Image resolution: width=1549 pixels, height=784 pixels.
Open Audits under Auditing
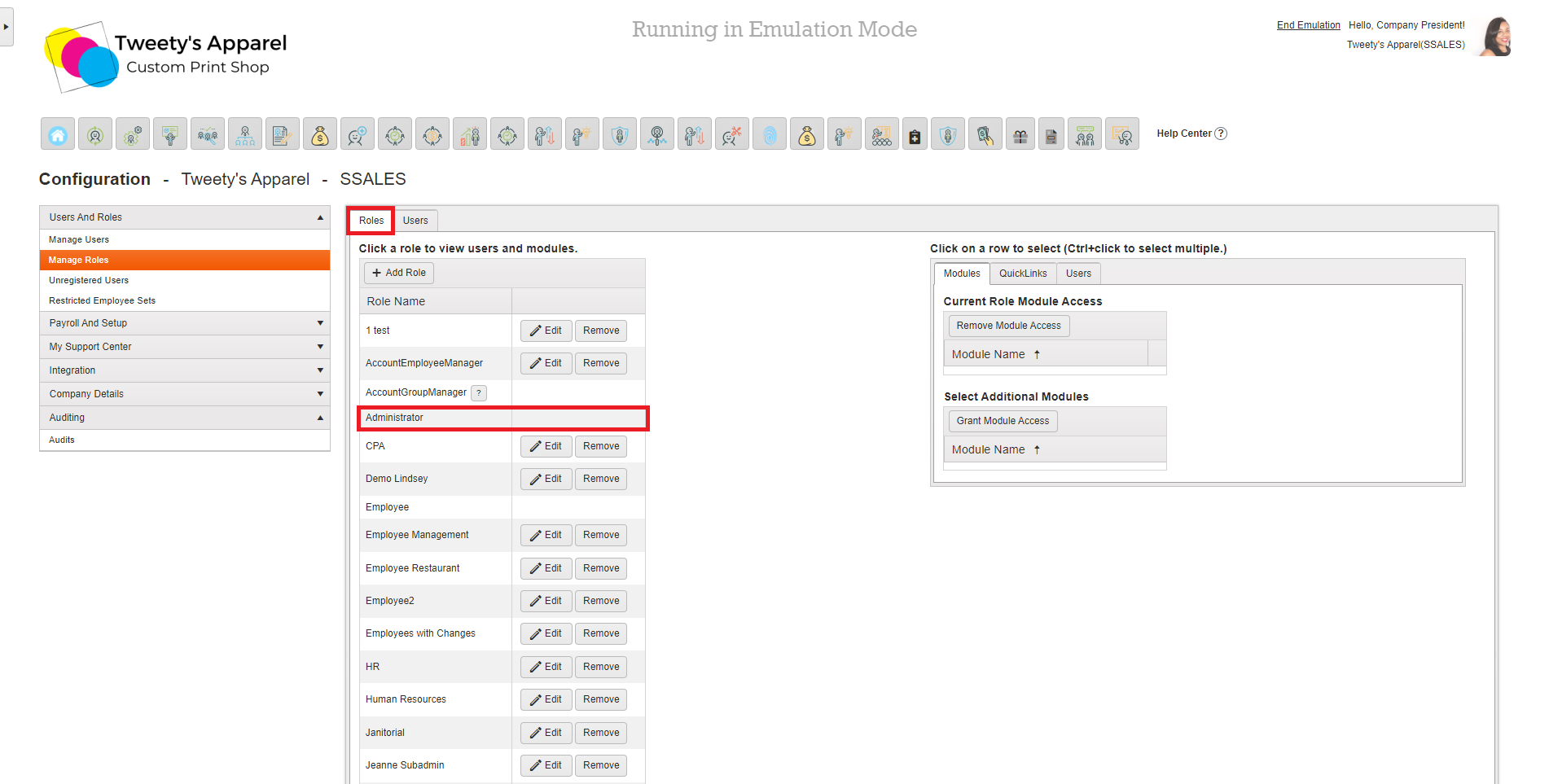(185, 440)
